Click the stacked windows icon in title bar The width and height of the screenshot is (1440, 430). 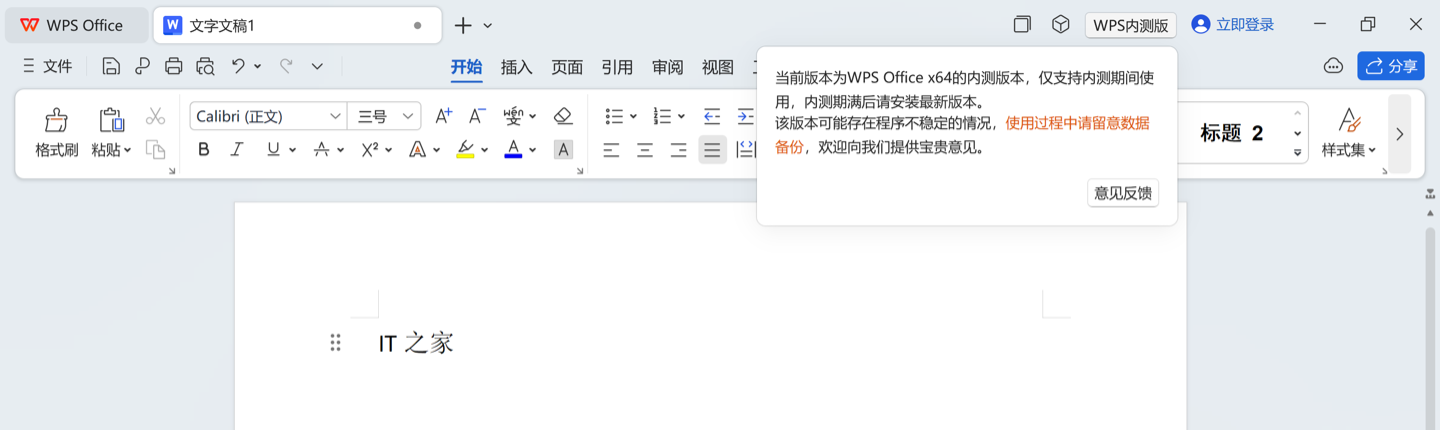[x=1022, y=25]
